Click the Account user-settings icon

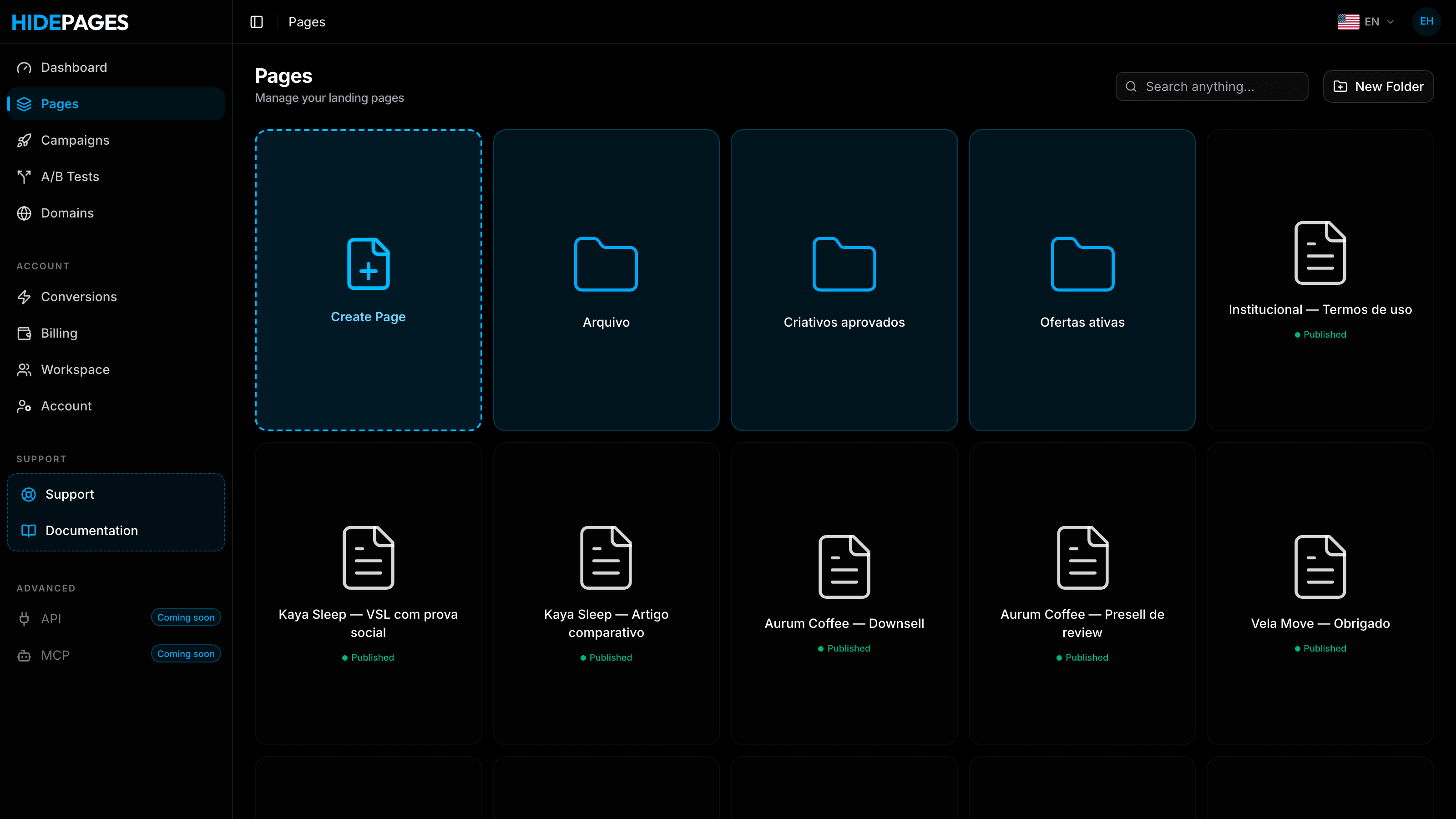pyautogui.click(x=24, y=406)
